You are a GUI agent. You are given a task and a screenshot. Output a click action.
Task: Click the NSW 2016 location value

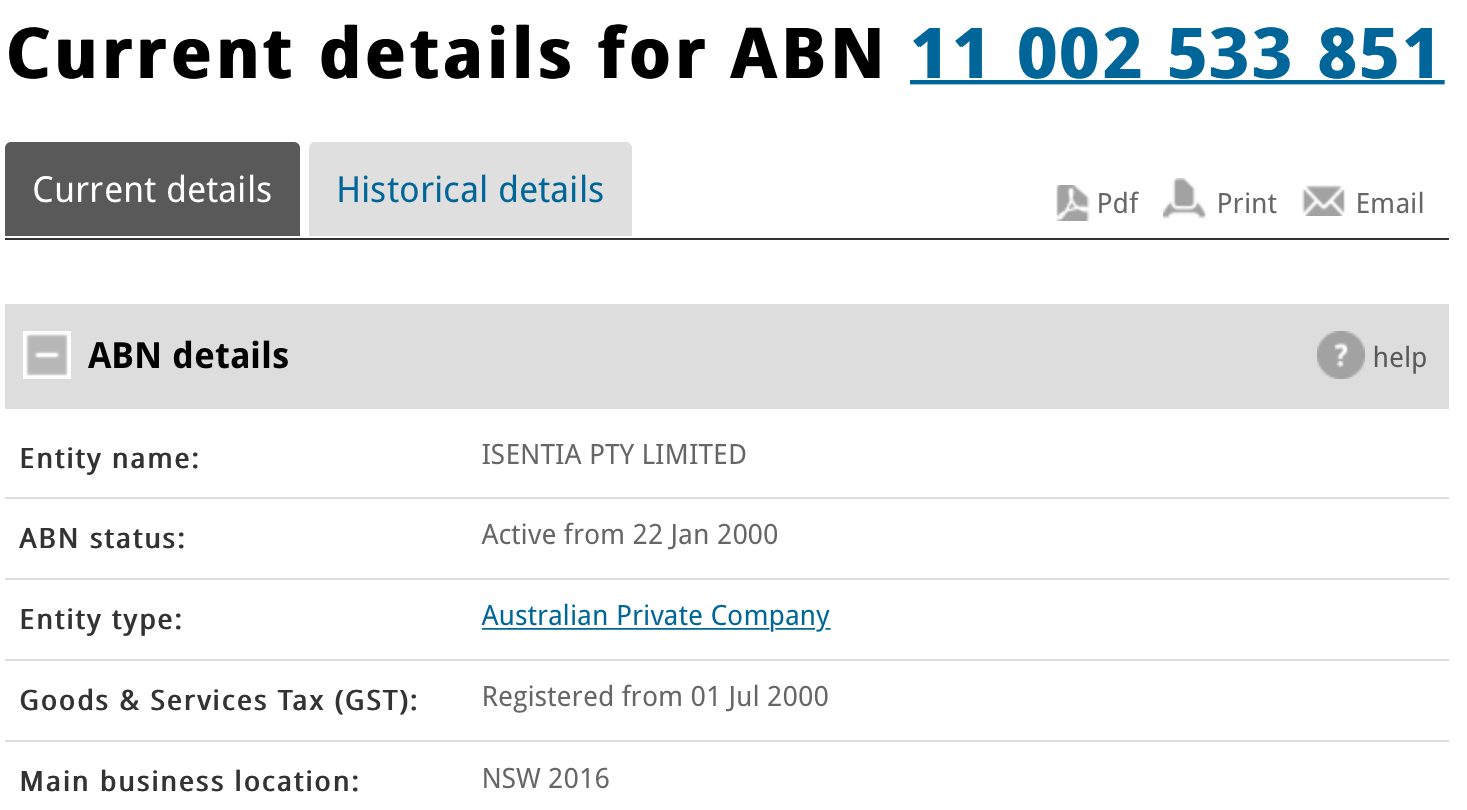tap(546, 778)
